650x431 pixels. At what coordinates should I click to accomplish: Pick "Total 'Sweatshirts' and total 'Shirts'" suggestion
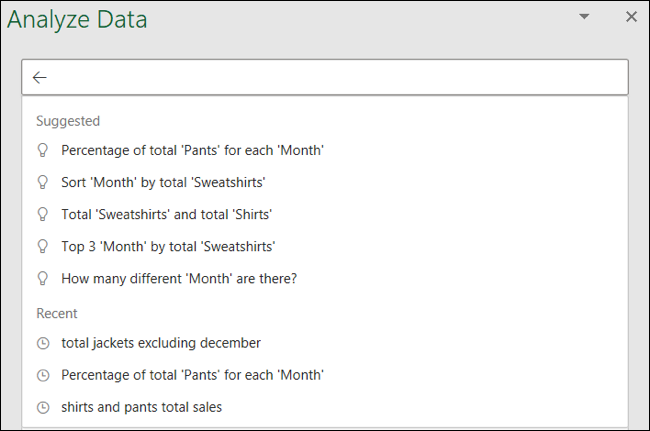pyautogui.click(x=166, y=214)
